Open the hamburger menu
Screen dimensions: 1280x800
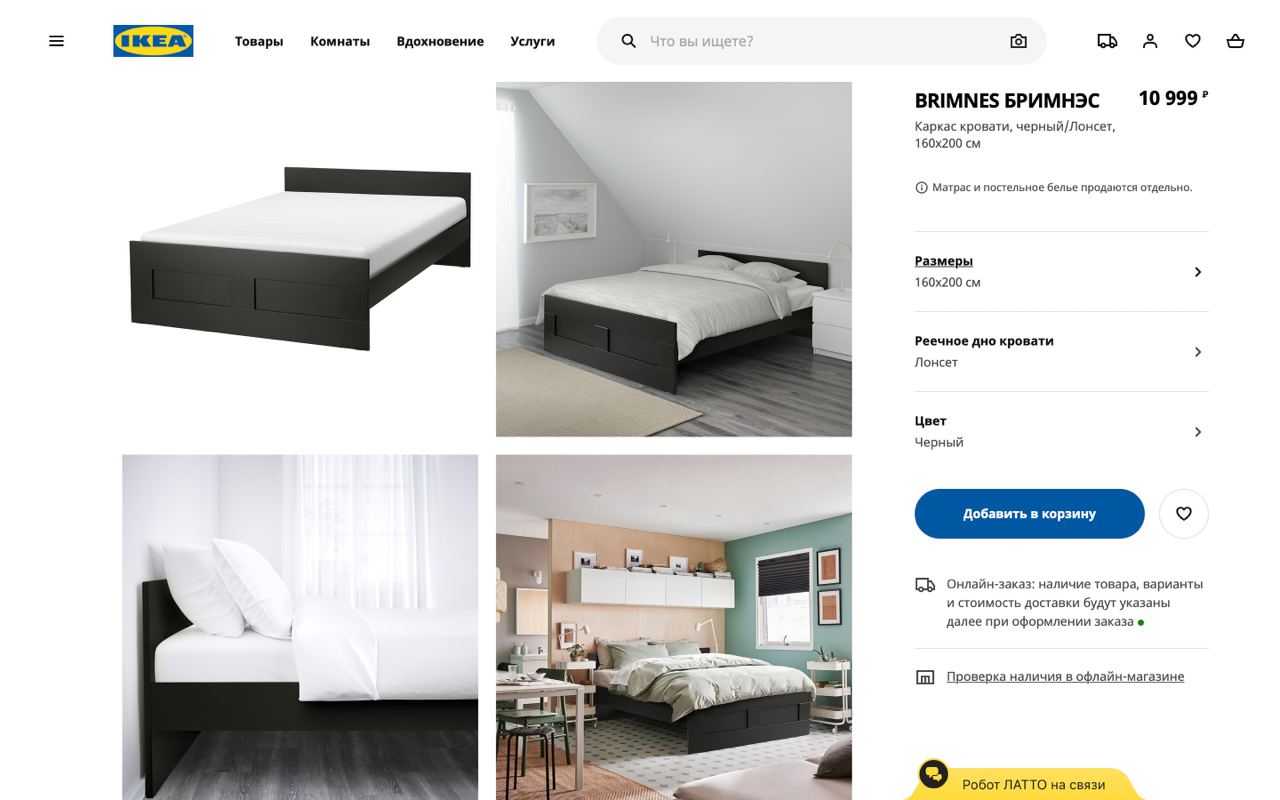[56, 41]
